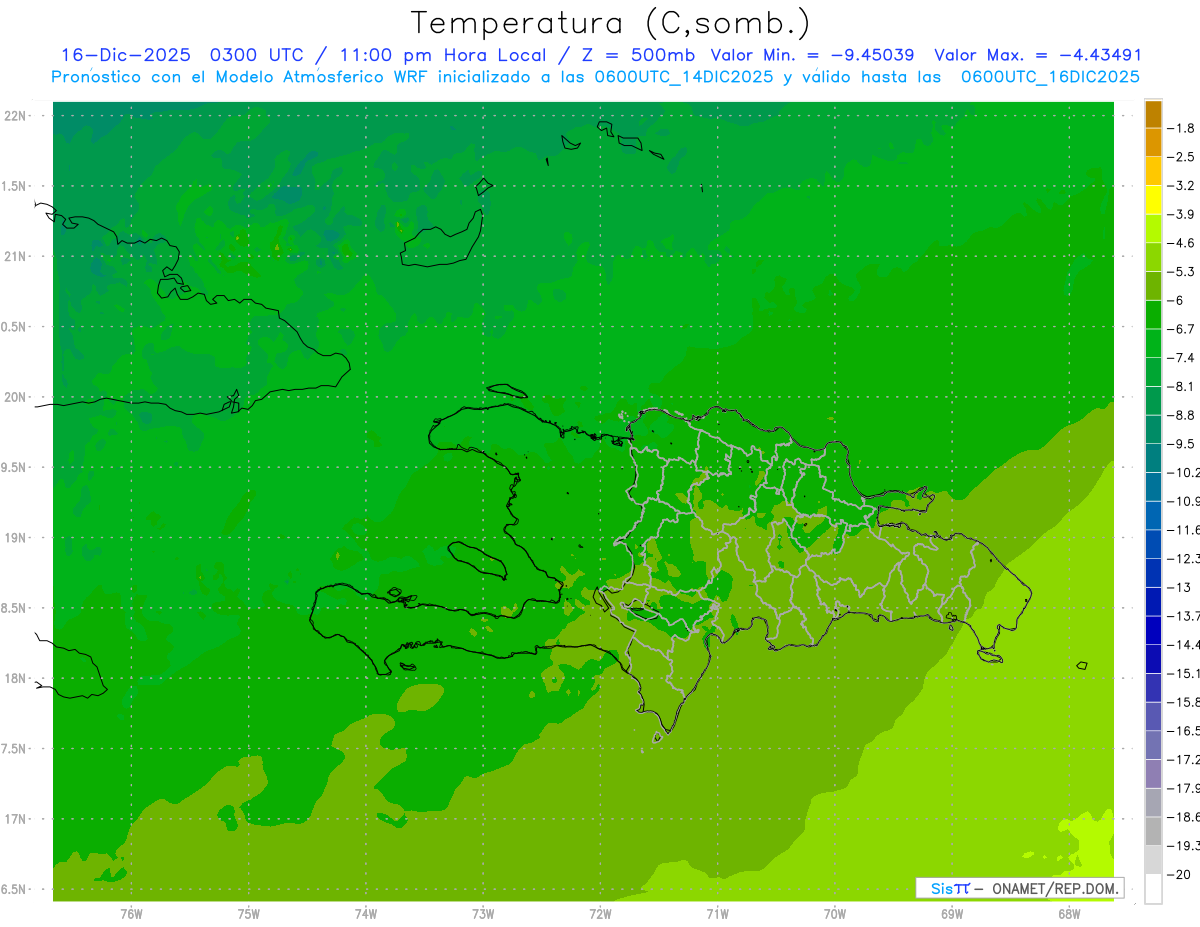Click the '-8.8' colorbar value
The height and width of the screenshot is (927, 1200).
click(x=1182, y=415)
